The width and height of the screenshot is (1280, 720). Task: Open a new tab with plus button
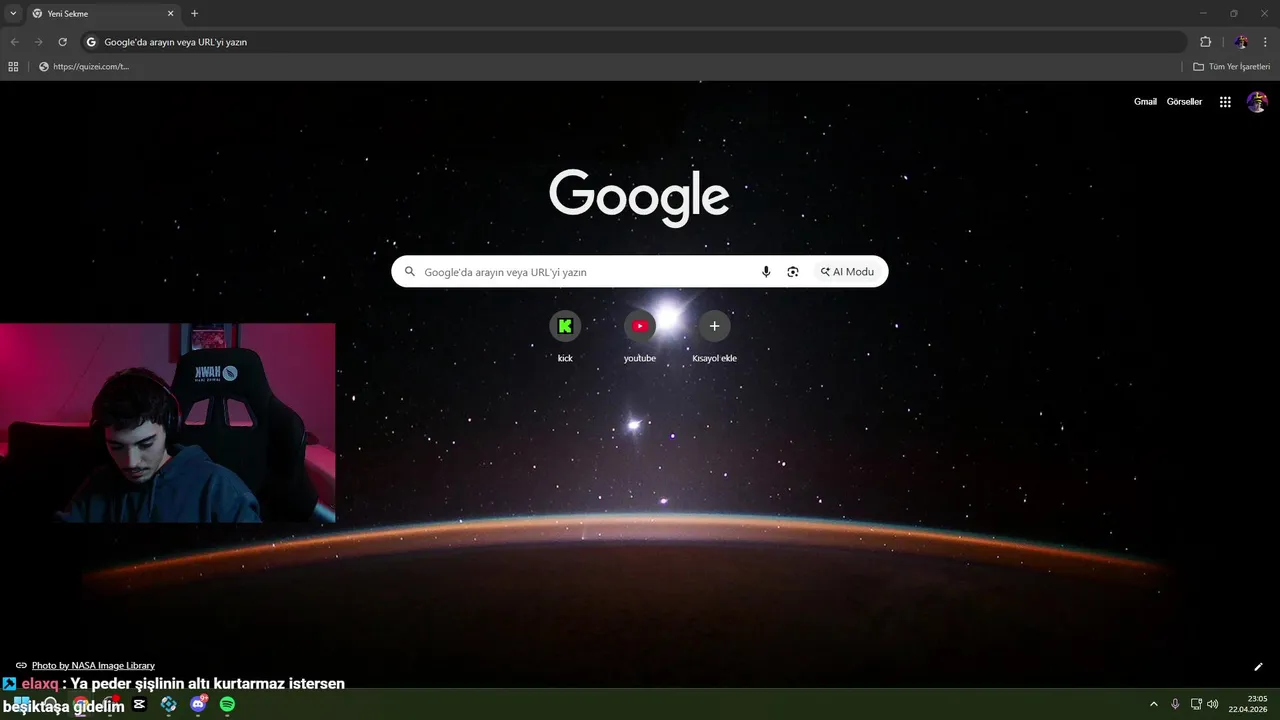click(x=194, y=14)
